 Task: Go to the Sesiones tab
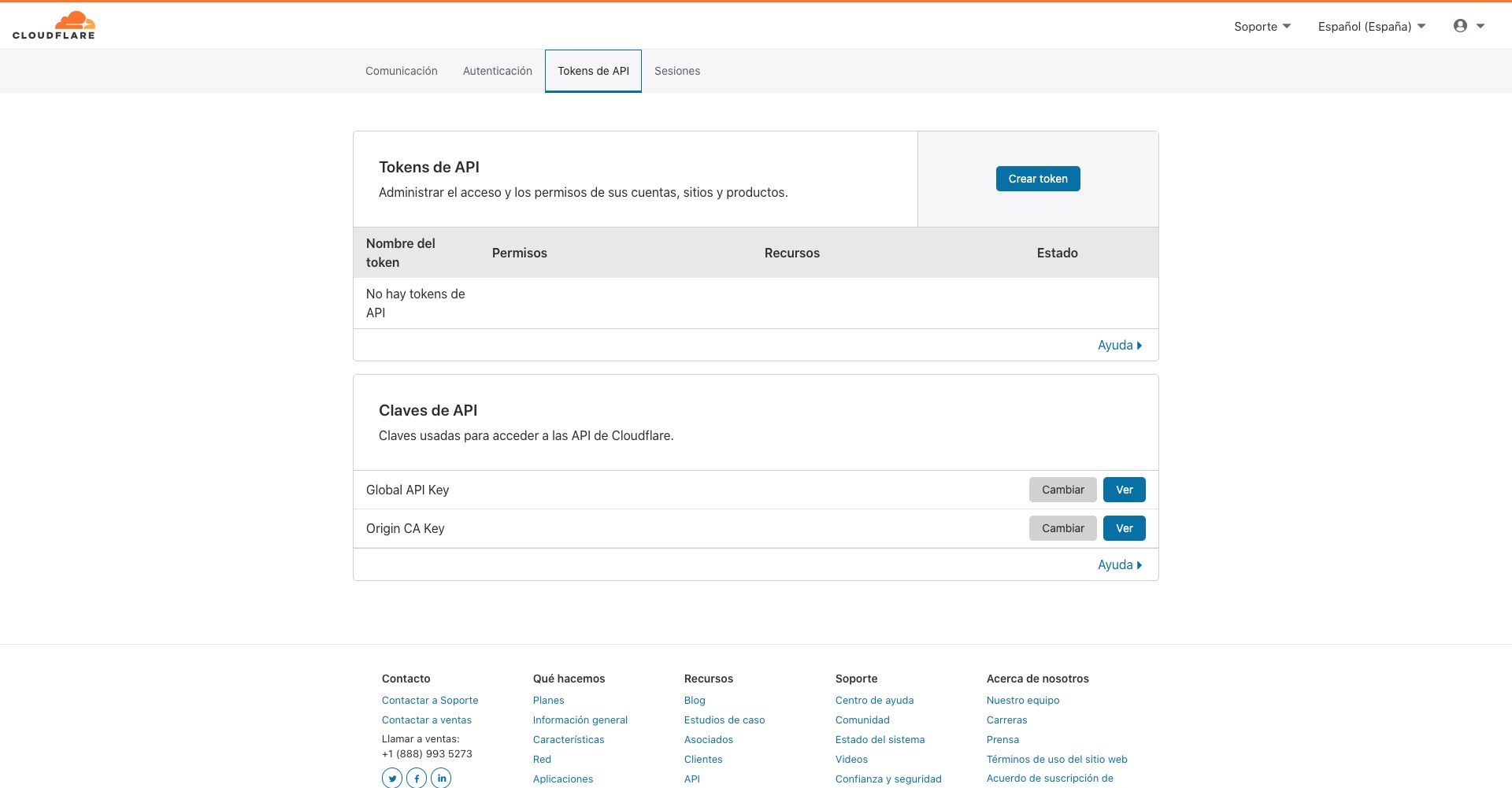point(677,71)
